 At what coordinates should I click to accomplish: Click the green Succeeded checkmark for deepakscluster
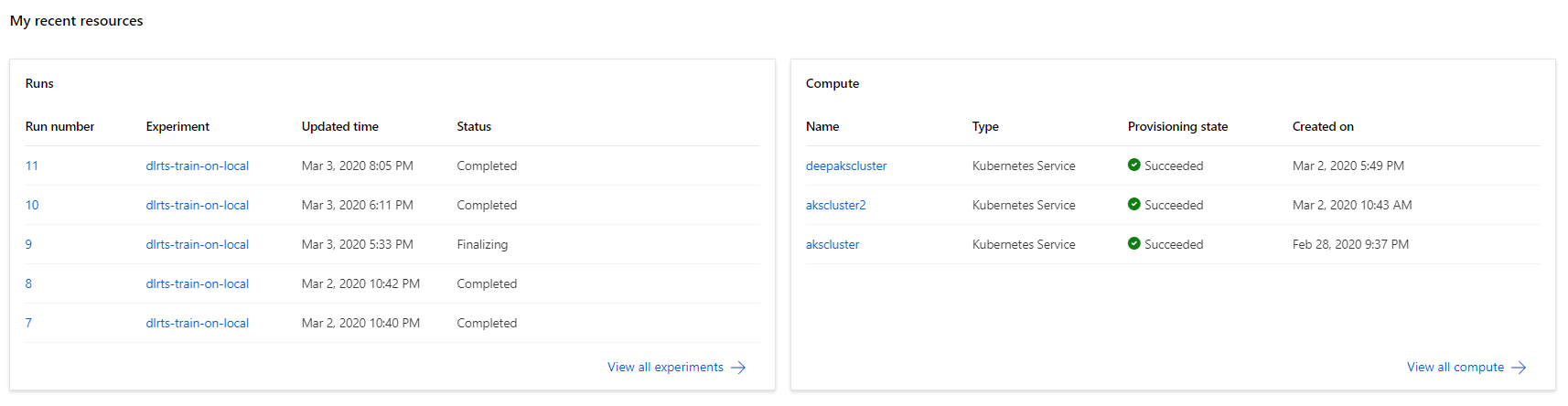point(1134,166)
